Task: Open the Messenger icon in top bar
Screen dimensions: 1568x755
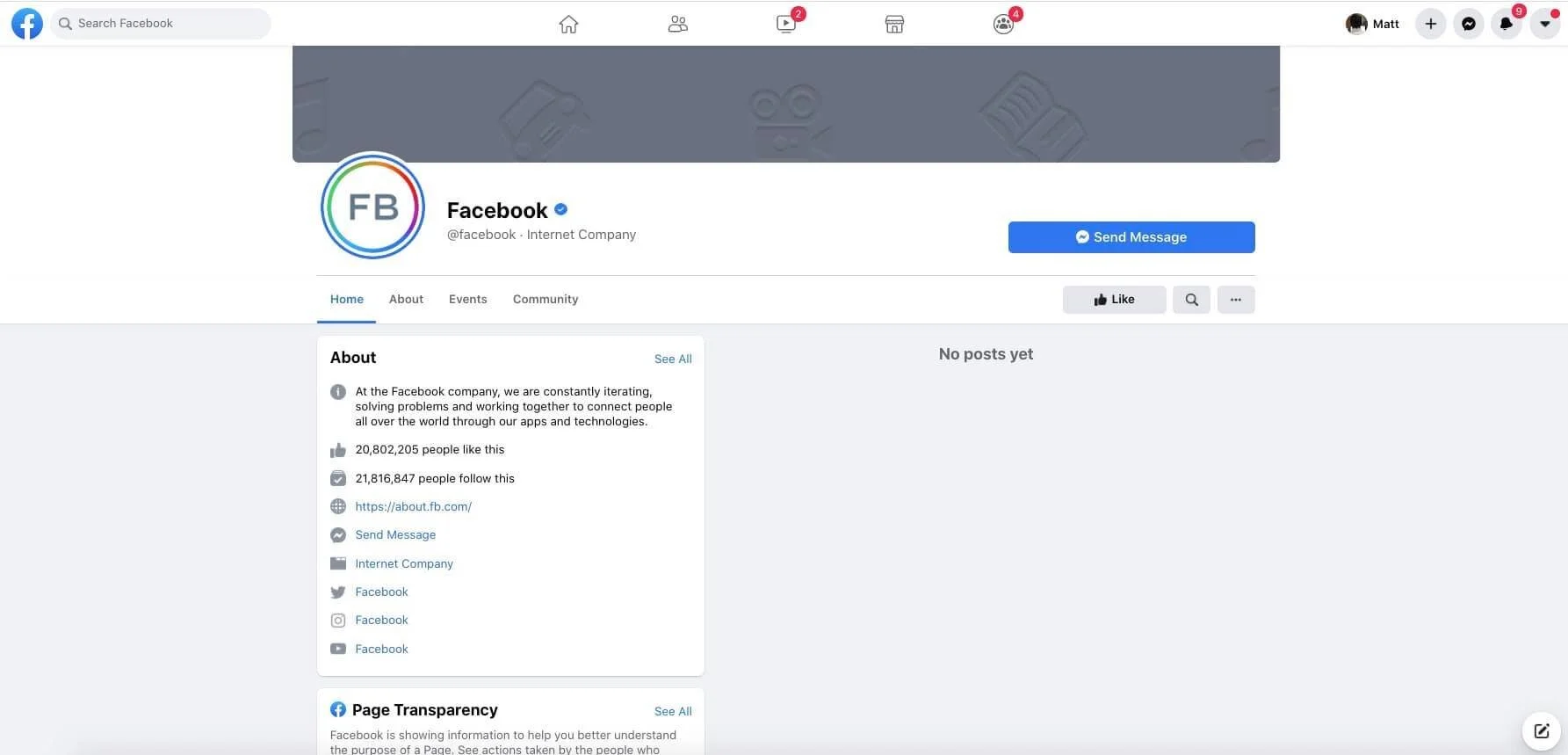Action: click(x=1469, y=24)
